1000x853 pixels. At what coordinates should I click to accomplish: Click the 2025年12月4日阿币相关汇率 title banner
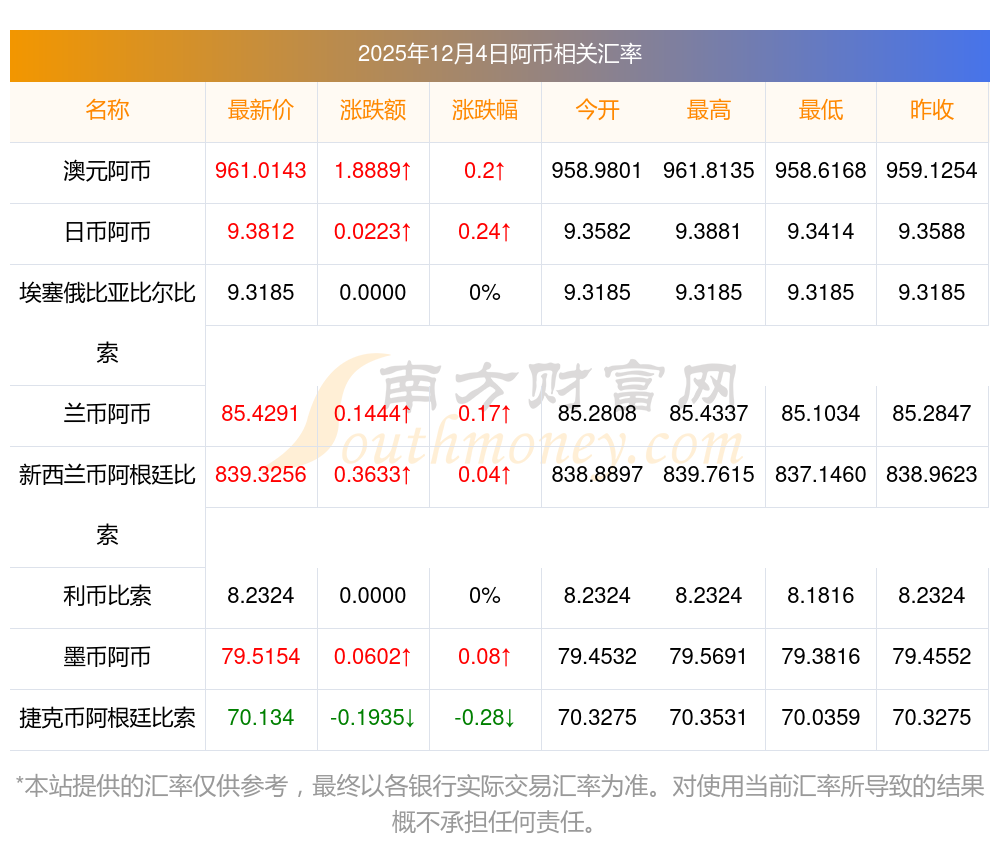[500, 54]
